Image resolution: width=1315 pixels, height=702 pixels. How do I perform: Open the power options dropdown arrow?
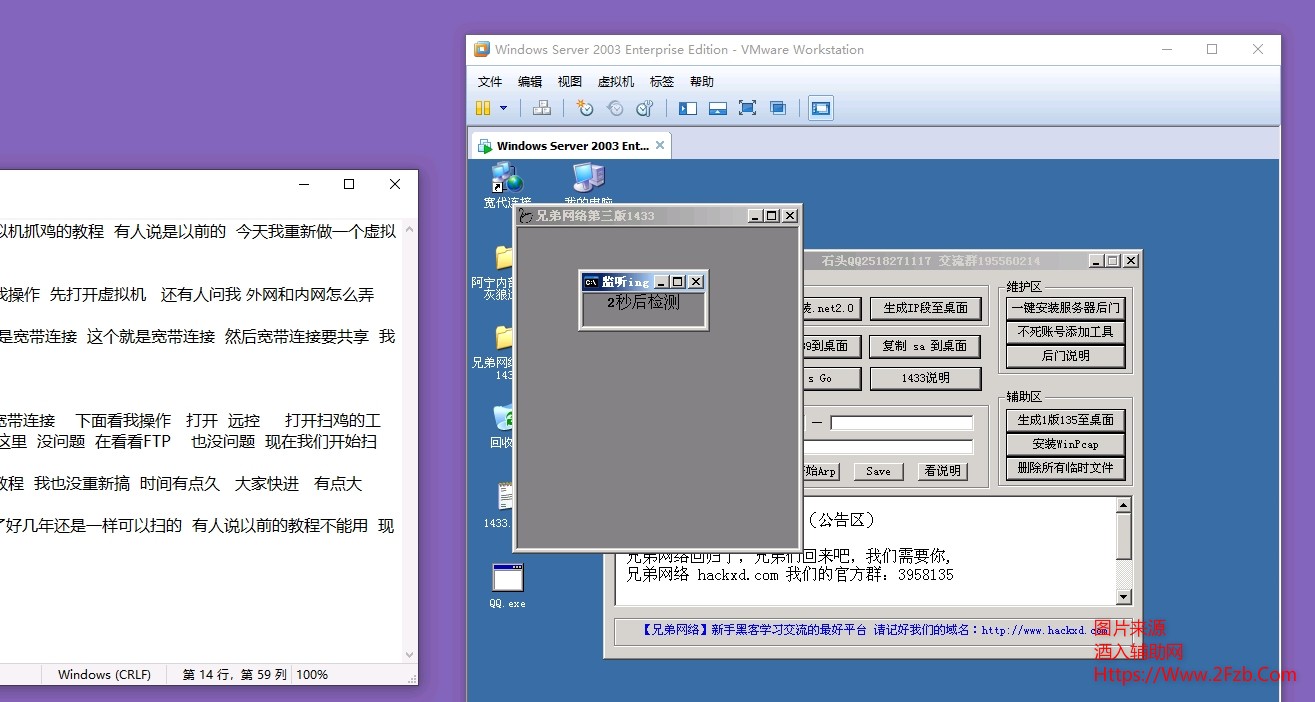[x=503, y=108]
